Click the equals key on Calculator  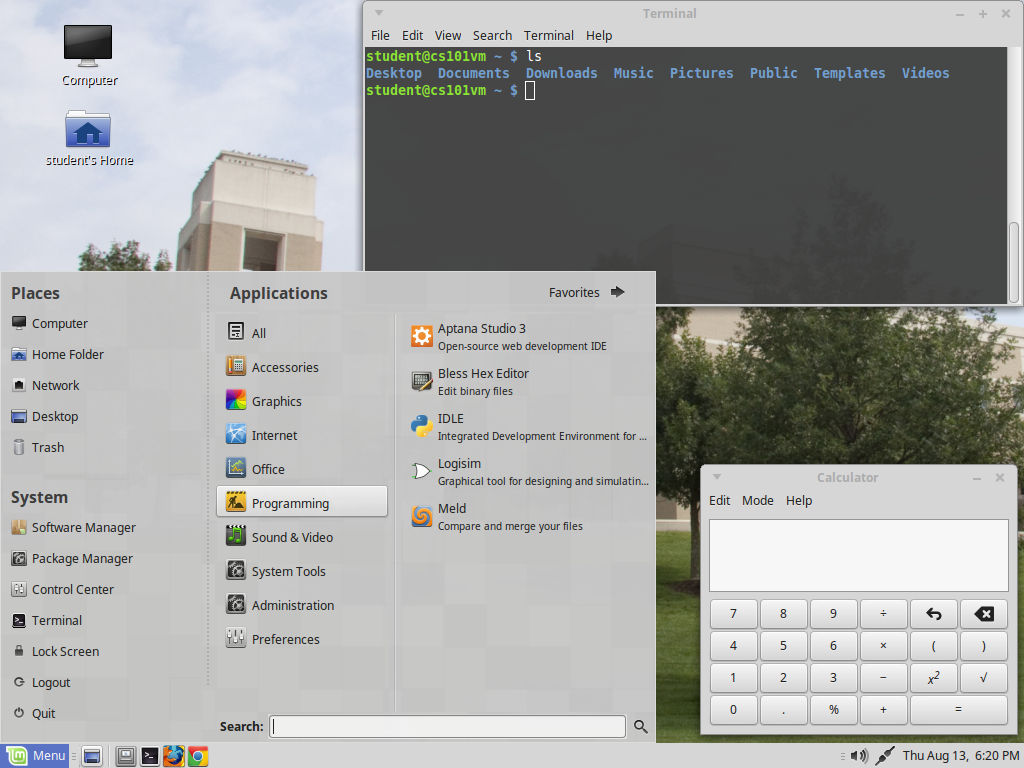pos(958,709)
